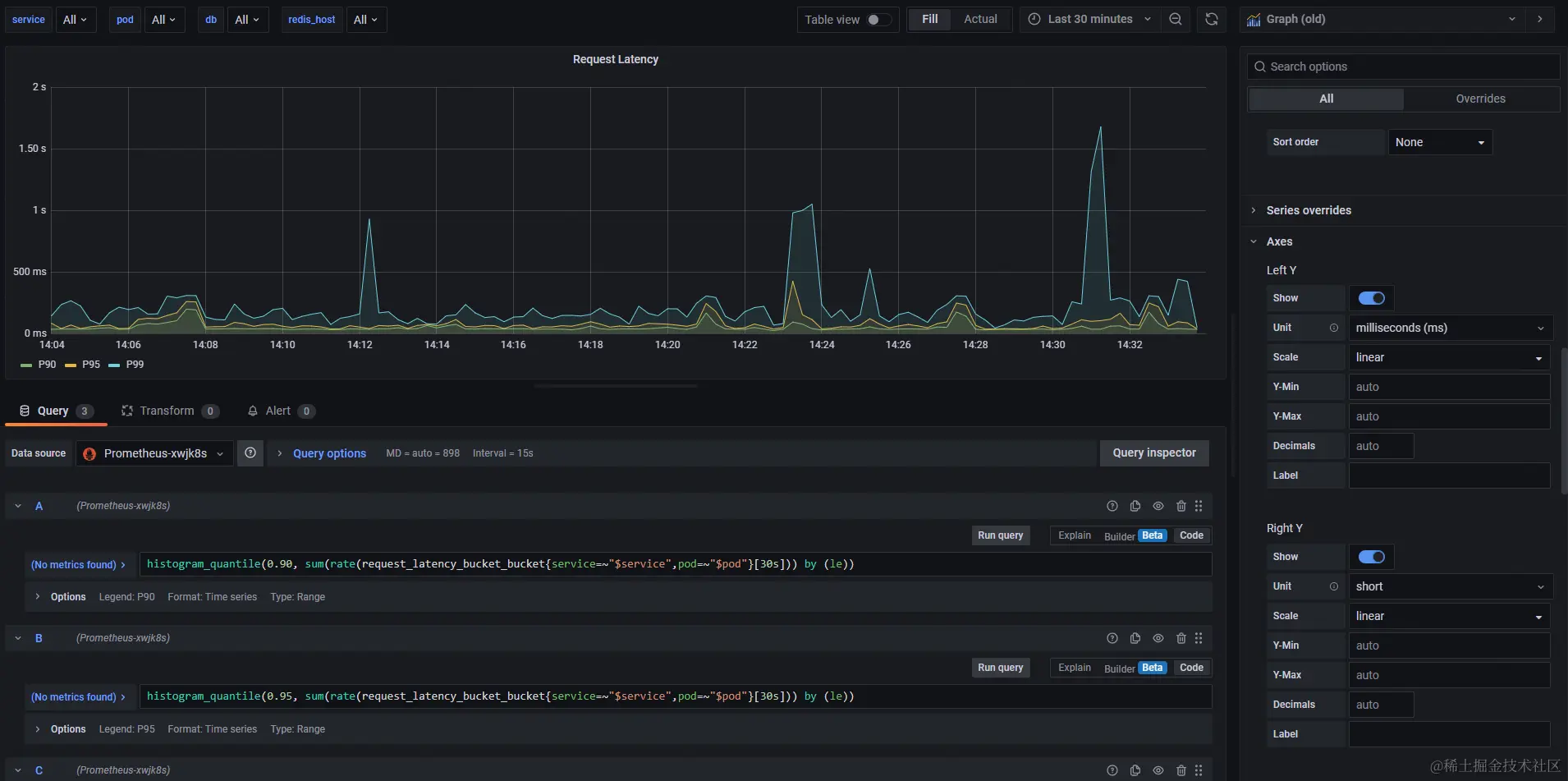The image size is (1568, 781).
Task: Toggle Right Y axis Show switch
Action: pos(1372,557)
